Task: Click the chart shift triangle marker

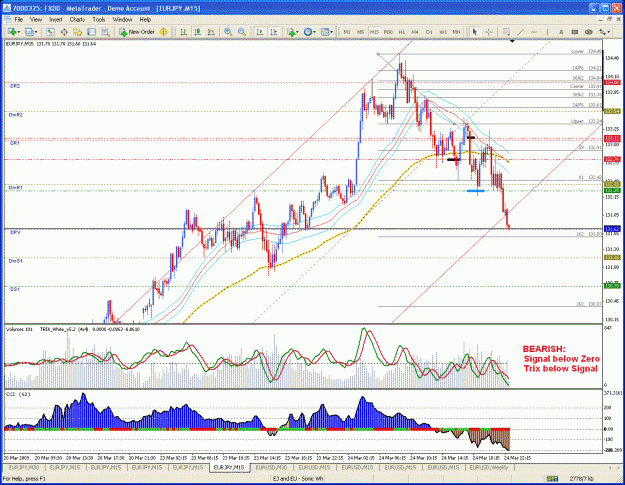Action: tap(512, 41)
